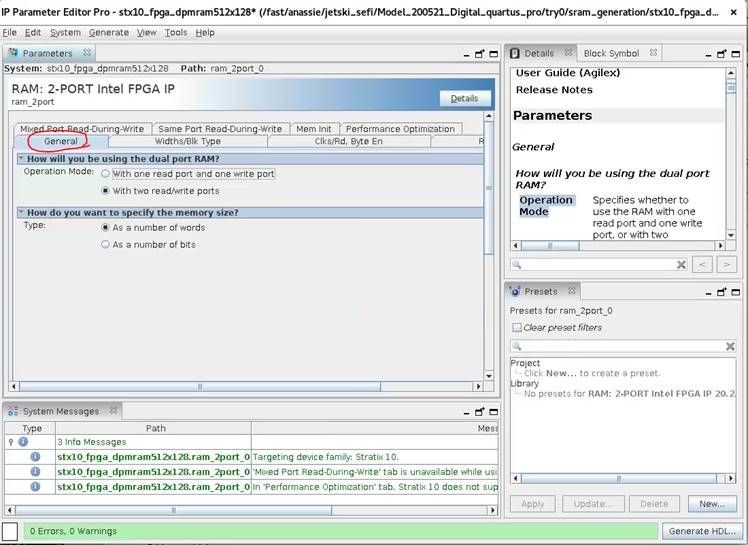
Task: Clear the Presets search field
Action: 730,346
